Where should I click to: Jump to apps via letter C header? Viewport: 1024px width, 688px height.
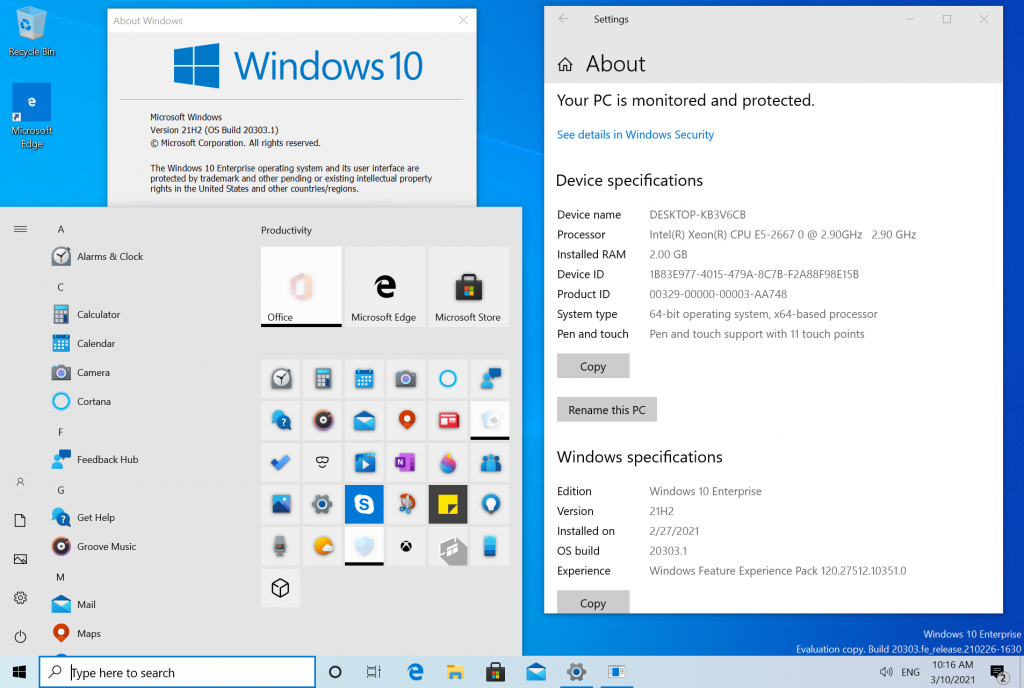60,287
